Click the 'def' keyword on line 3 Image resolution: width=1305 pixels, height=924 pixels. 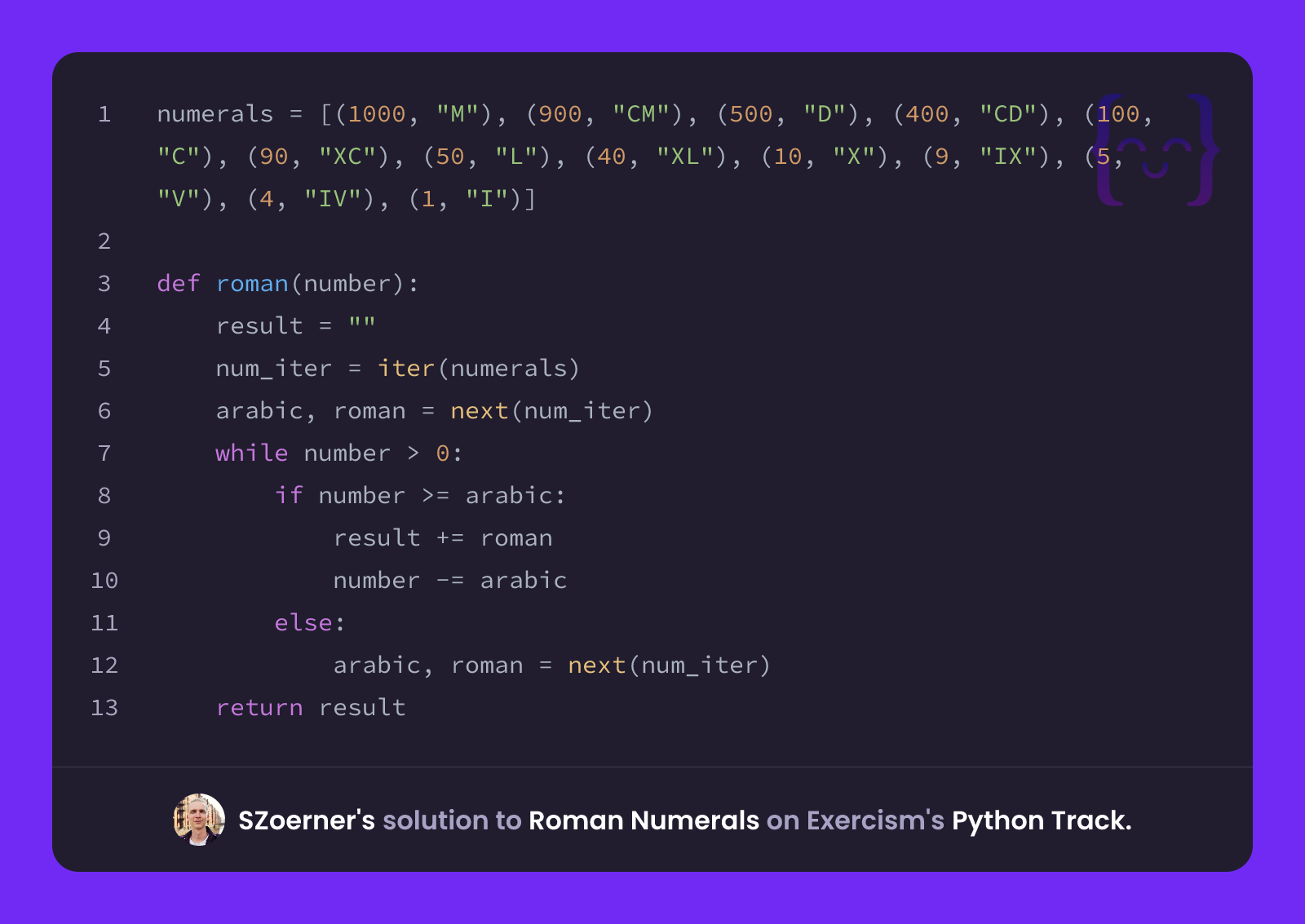179,283
